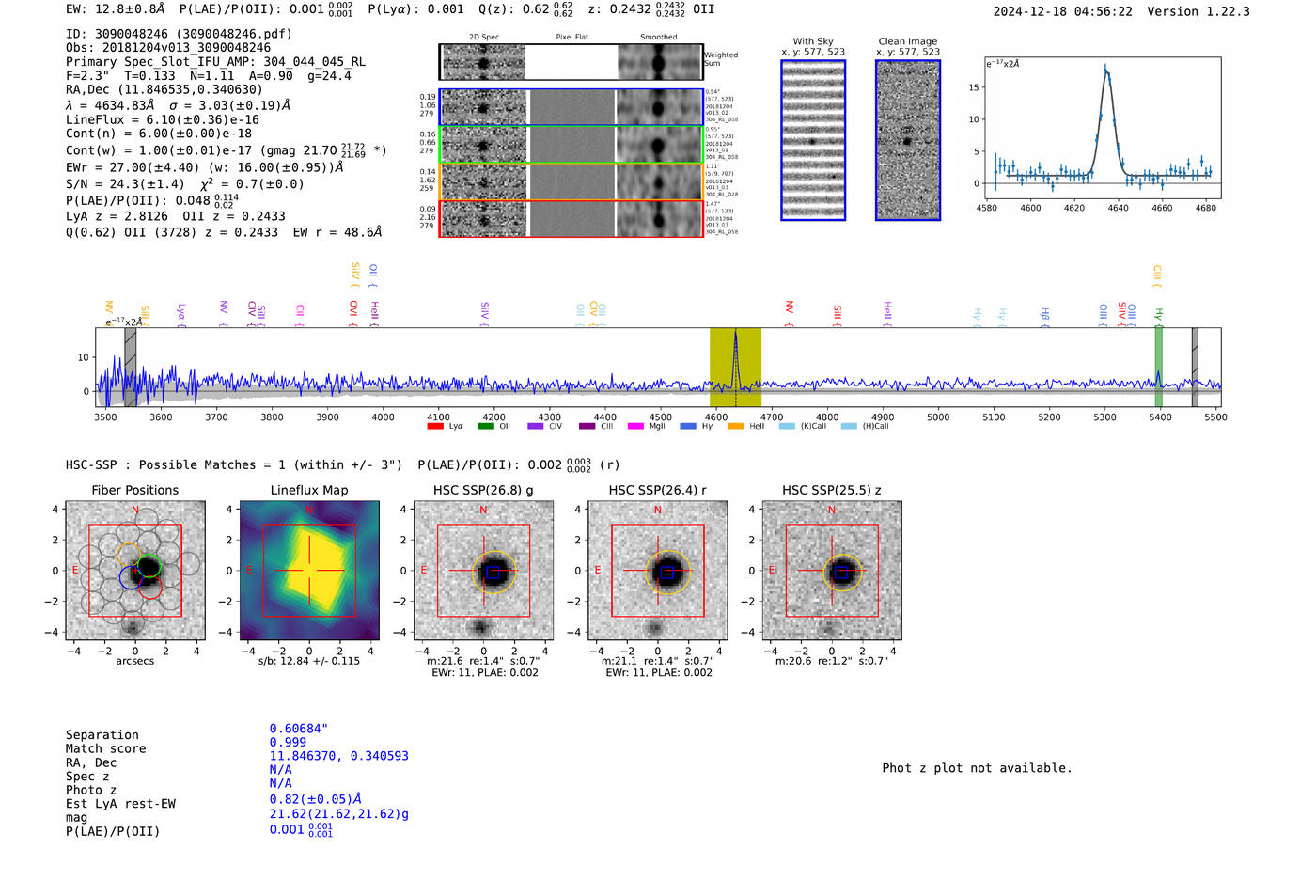Click the 'EW: 12.8±0.8Å' header value
This screenshot has height=896, width=1316.
point(116,9)
